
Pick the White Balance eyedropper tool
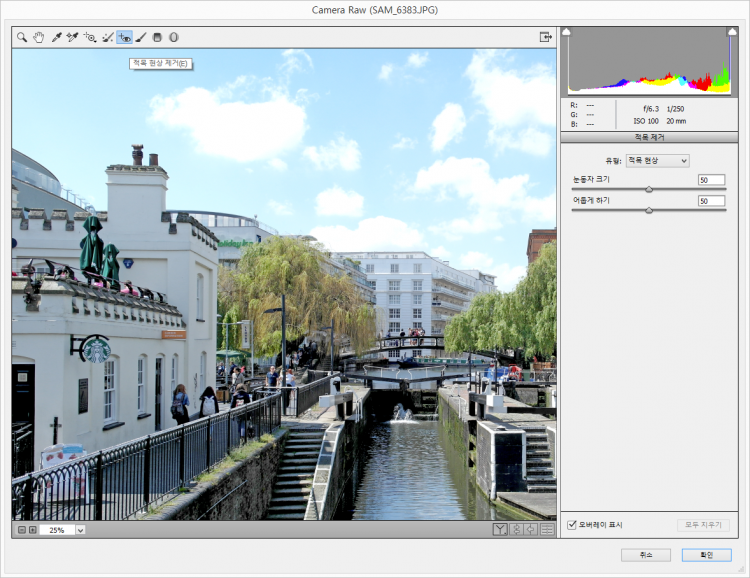click(x=57, y=37)
